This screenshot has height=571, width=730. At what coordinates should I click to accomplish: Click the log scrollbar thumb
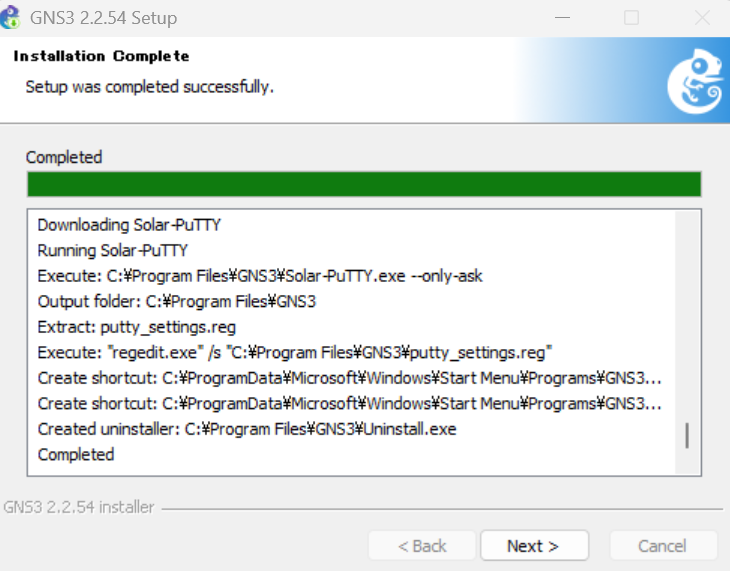point(686,436)
